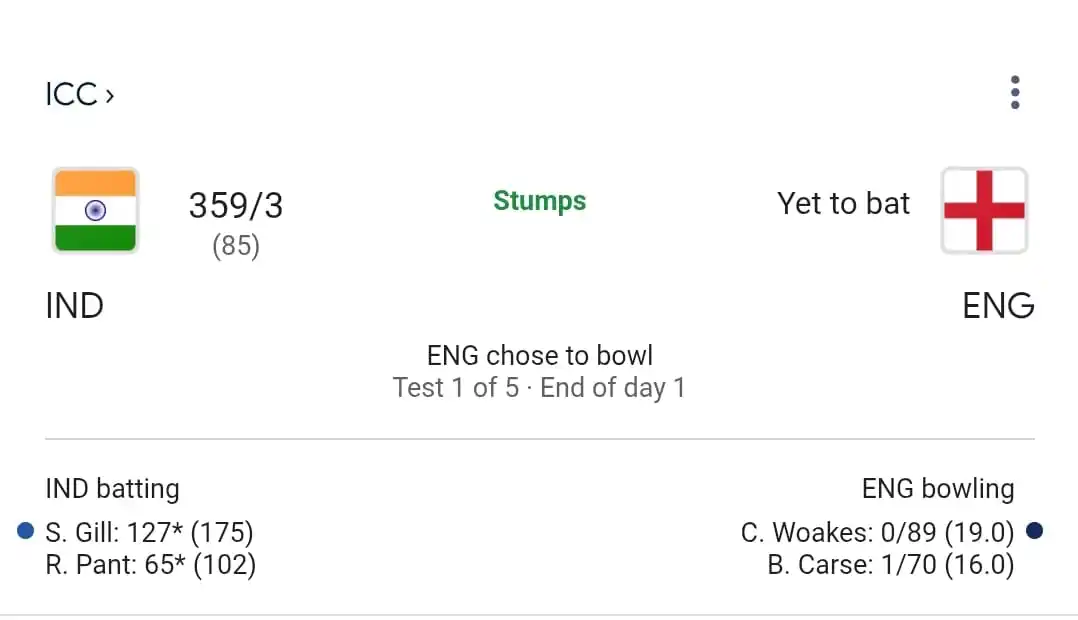The width and height of the screenshot is (1078, 620).
Task: Click the 'Yet to bat' text
Action: (x=844, y=203)
